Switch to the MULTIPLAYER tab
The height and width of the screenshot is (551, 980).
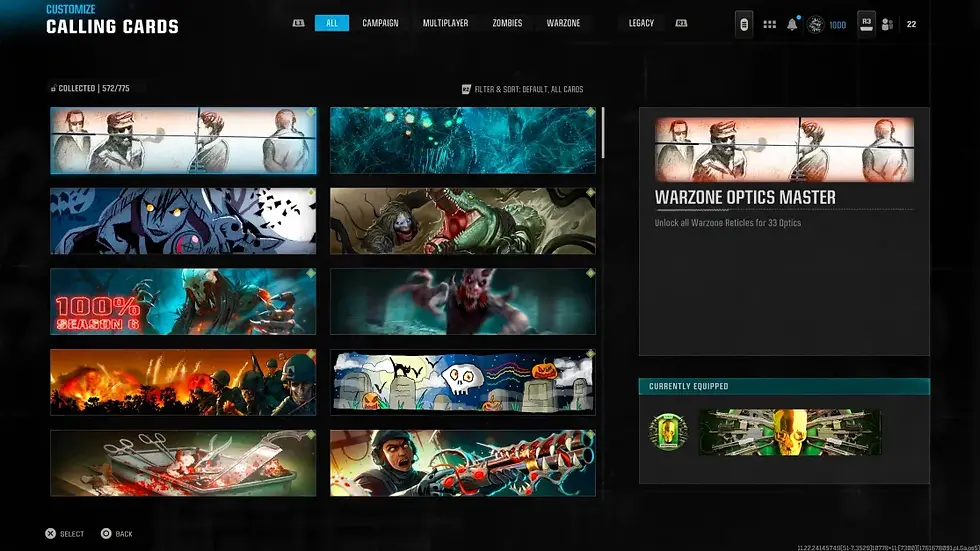point(446,23)
